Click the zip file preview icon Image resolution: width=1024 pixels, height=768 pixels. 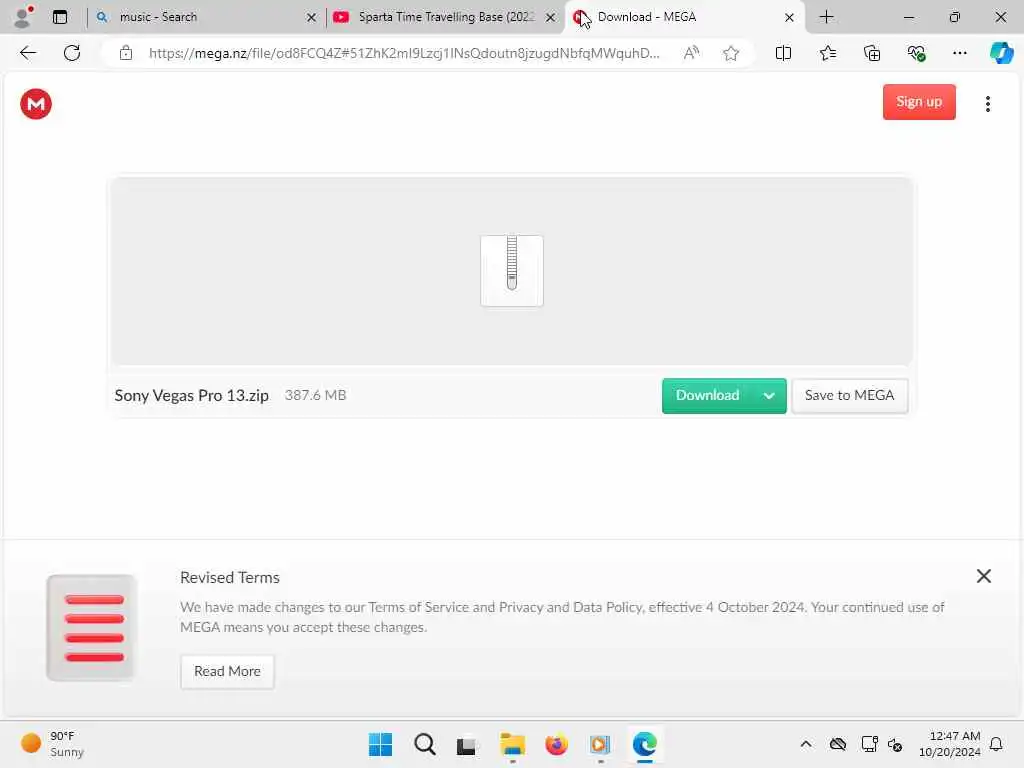coord(512,270)
